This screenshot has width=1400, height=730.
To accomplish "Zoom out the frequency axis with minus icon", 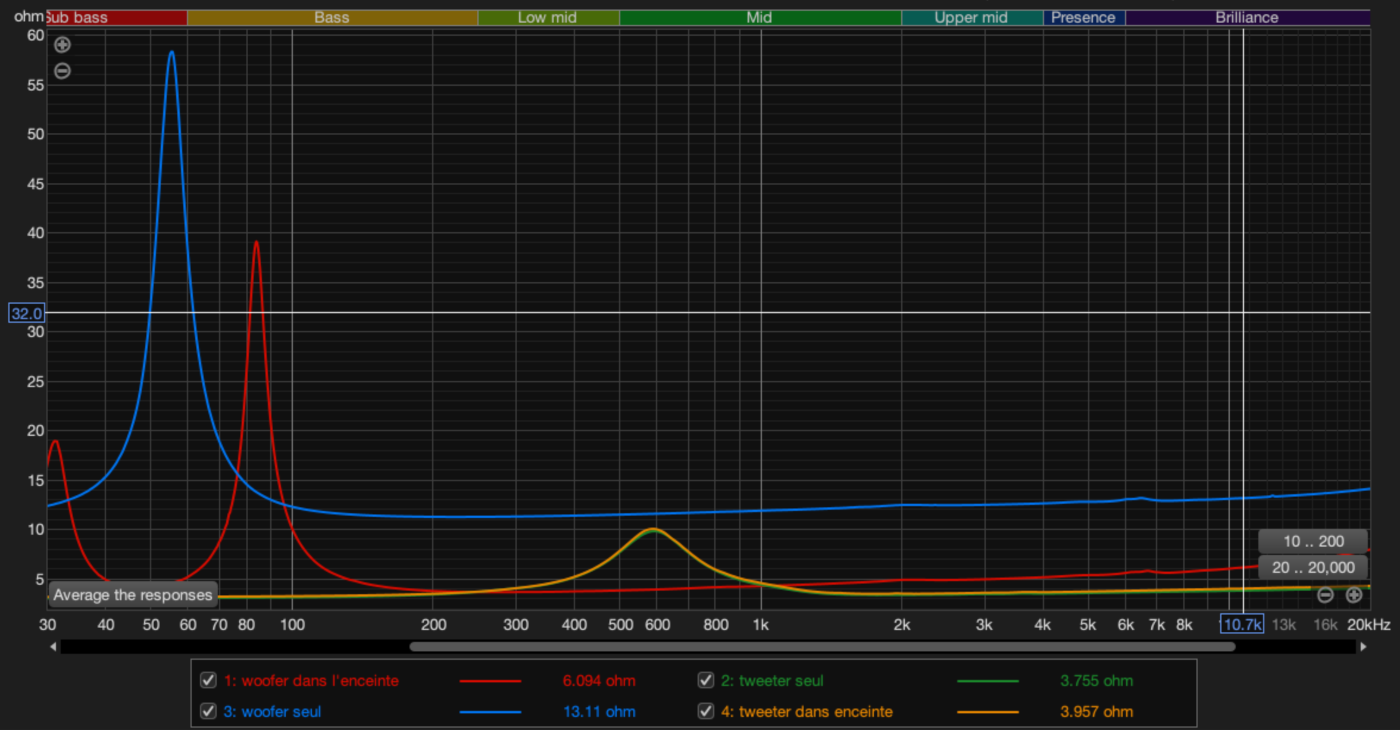I will click(1325, 595).
